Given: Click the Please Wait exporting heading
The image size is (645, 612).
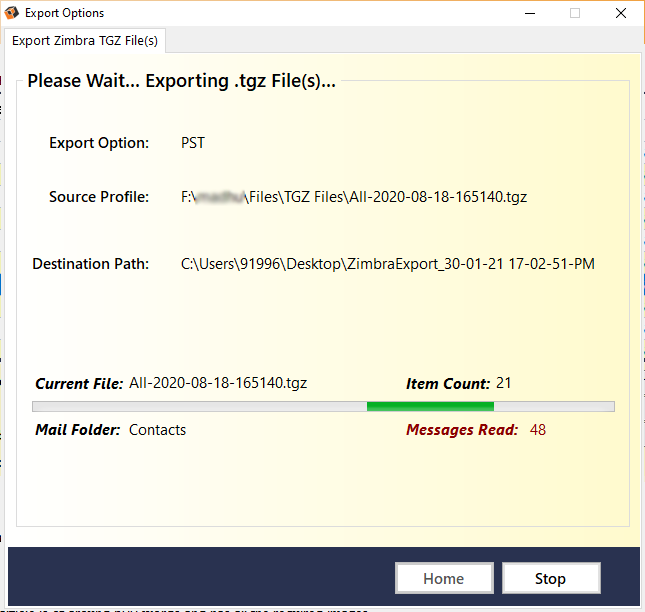Looking at the screenshot, I should coord(181,81).
